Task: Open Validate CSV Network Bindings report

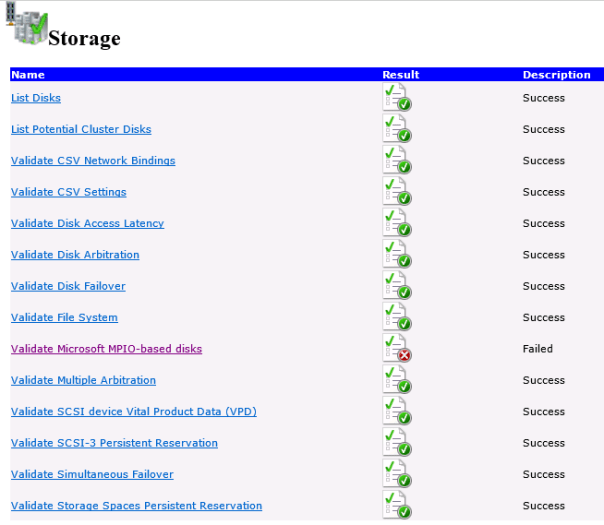Action: click(93, 161)
